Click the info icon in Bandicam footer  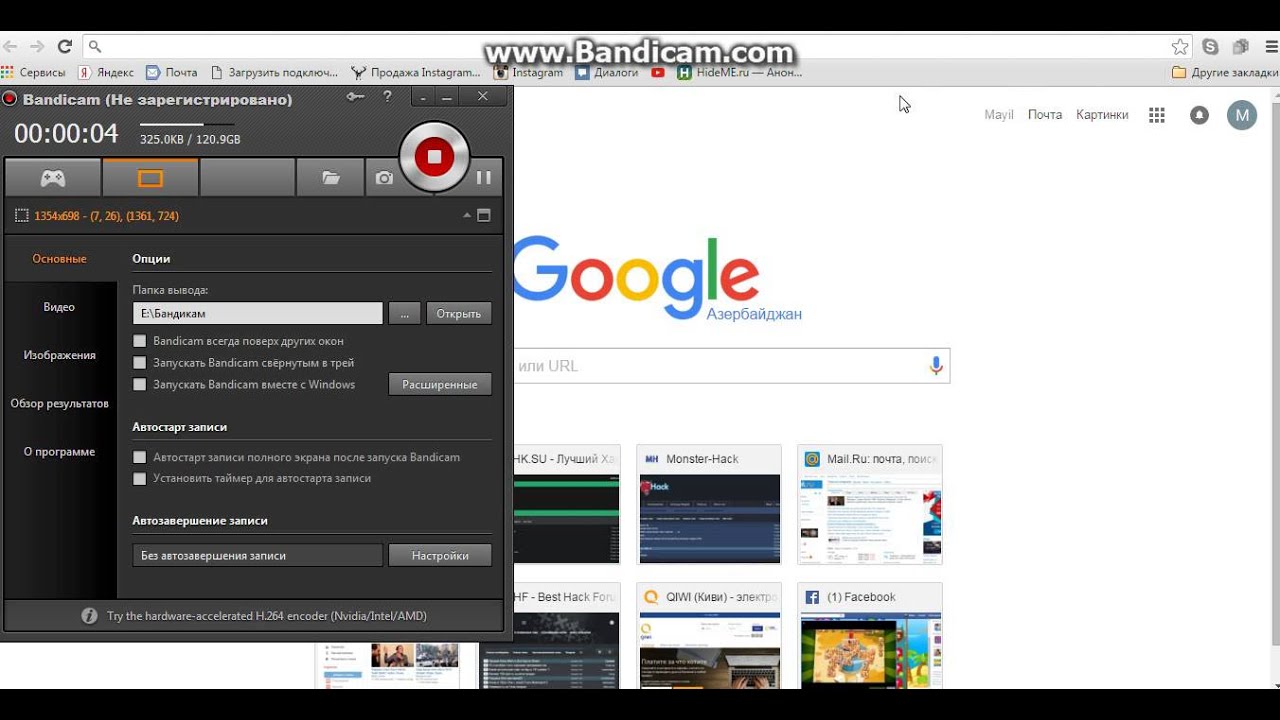tap(89, 616)
